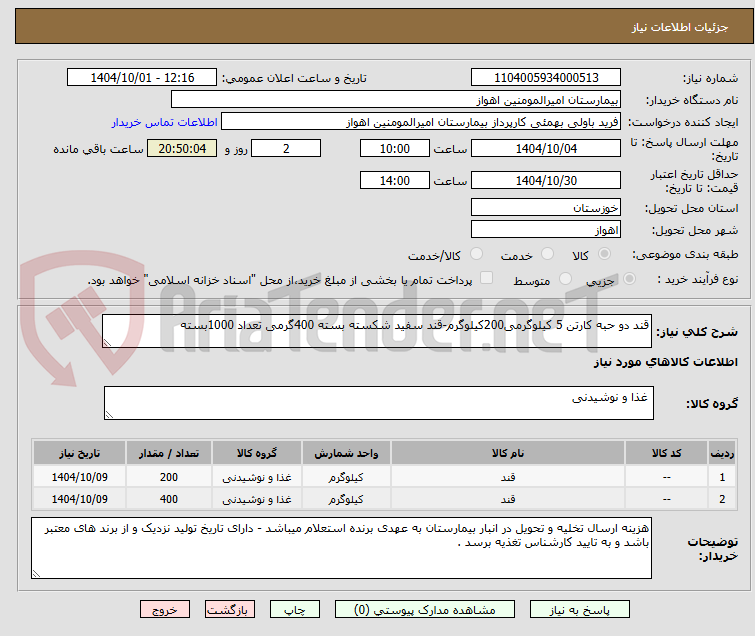Click the province field خوزستان

point(546,208)
